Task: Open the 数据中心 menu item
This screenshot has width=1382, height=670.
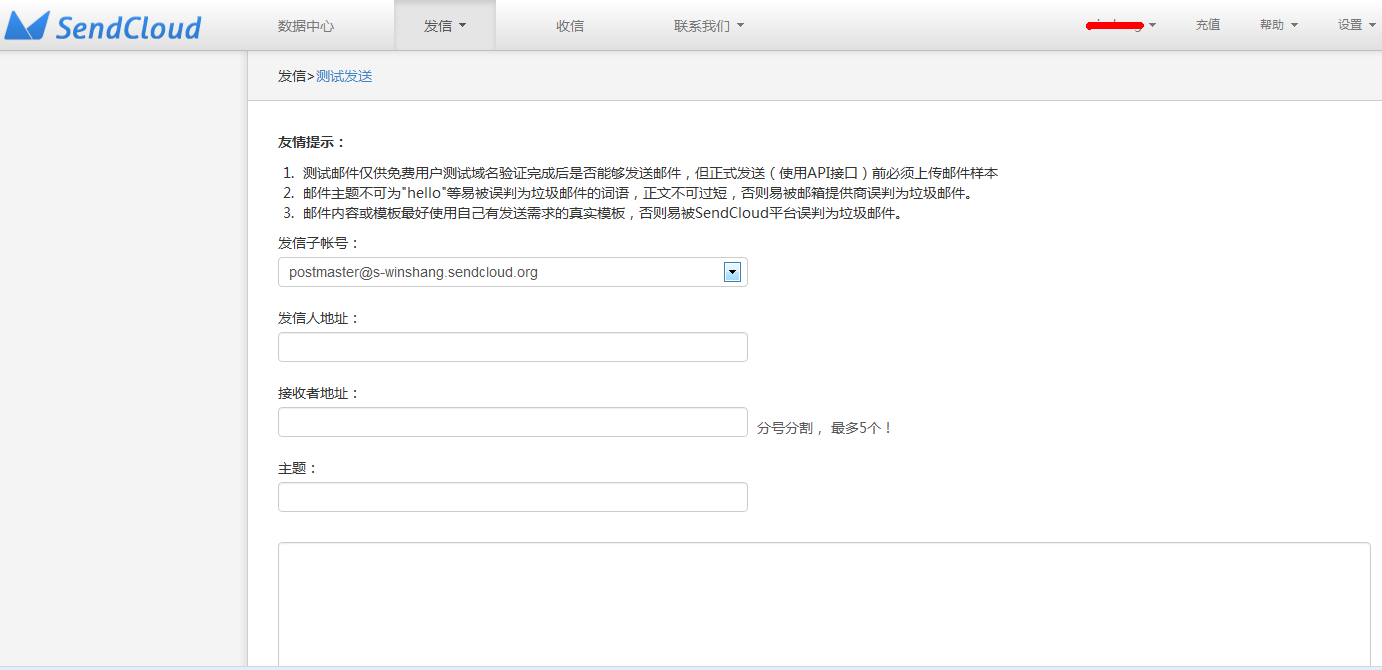Action: pos(306,26)
